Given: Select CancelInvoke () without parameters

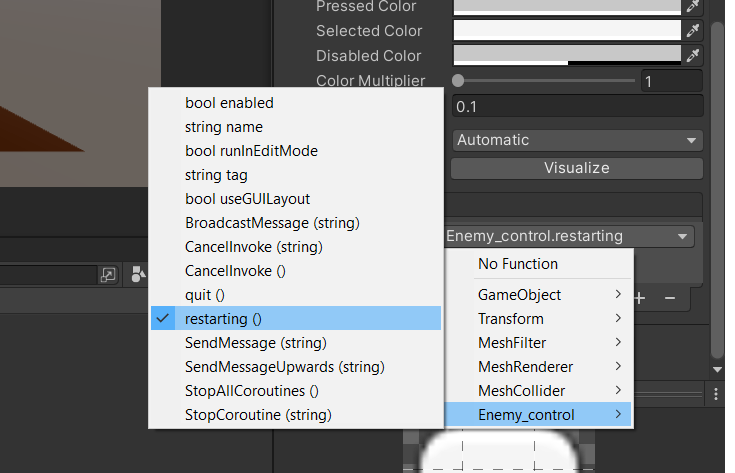Looking at the screenshot, I should point(296,270).
